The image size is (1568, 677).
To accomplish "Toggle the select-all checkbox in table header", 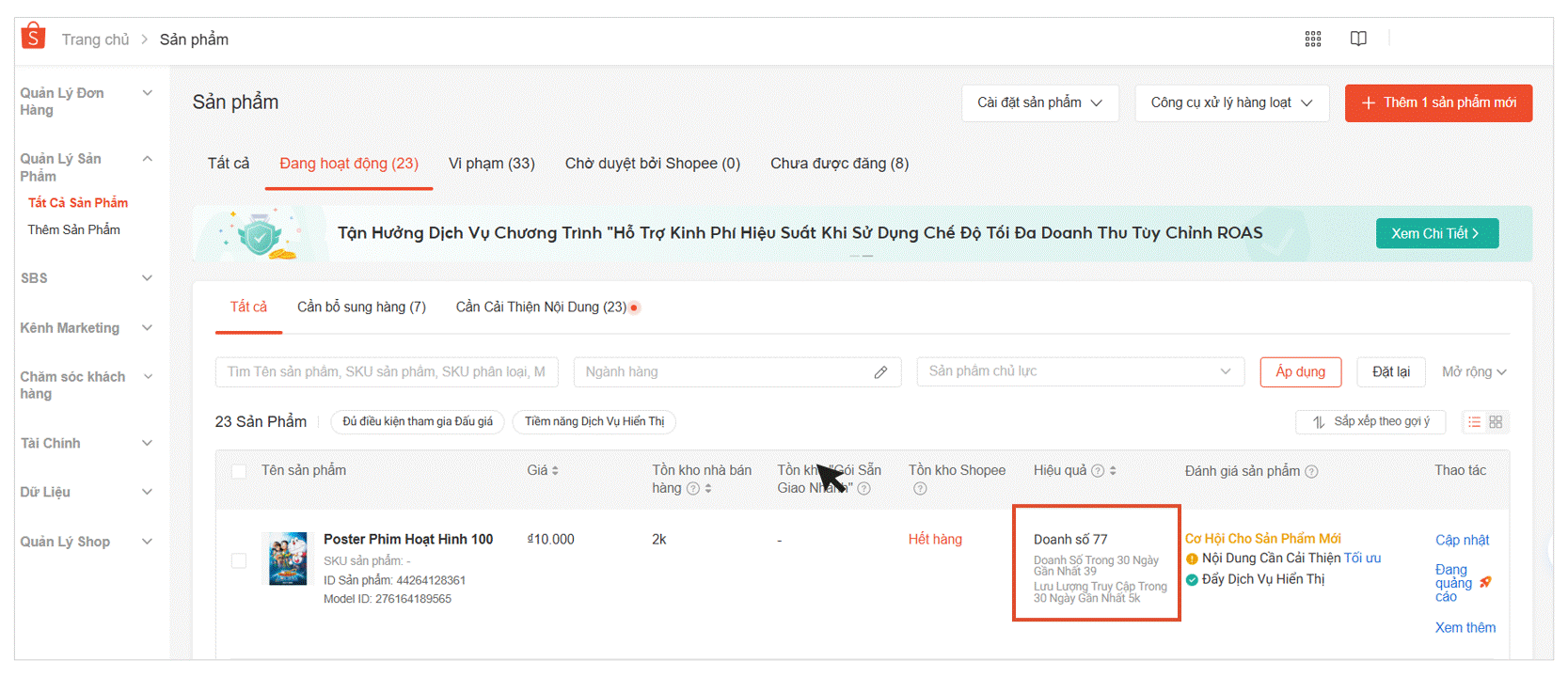I will click(239, 472).
